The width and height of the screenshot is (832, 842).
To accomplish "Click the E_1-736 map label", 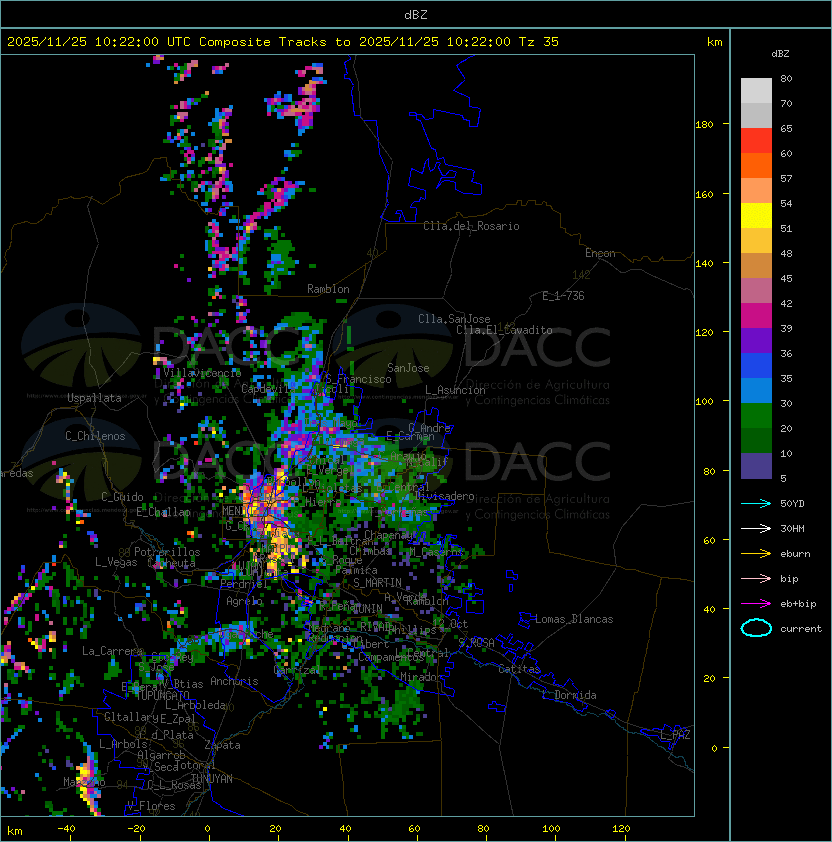I will pyautogui.click(x=563, y=296).
